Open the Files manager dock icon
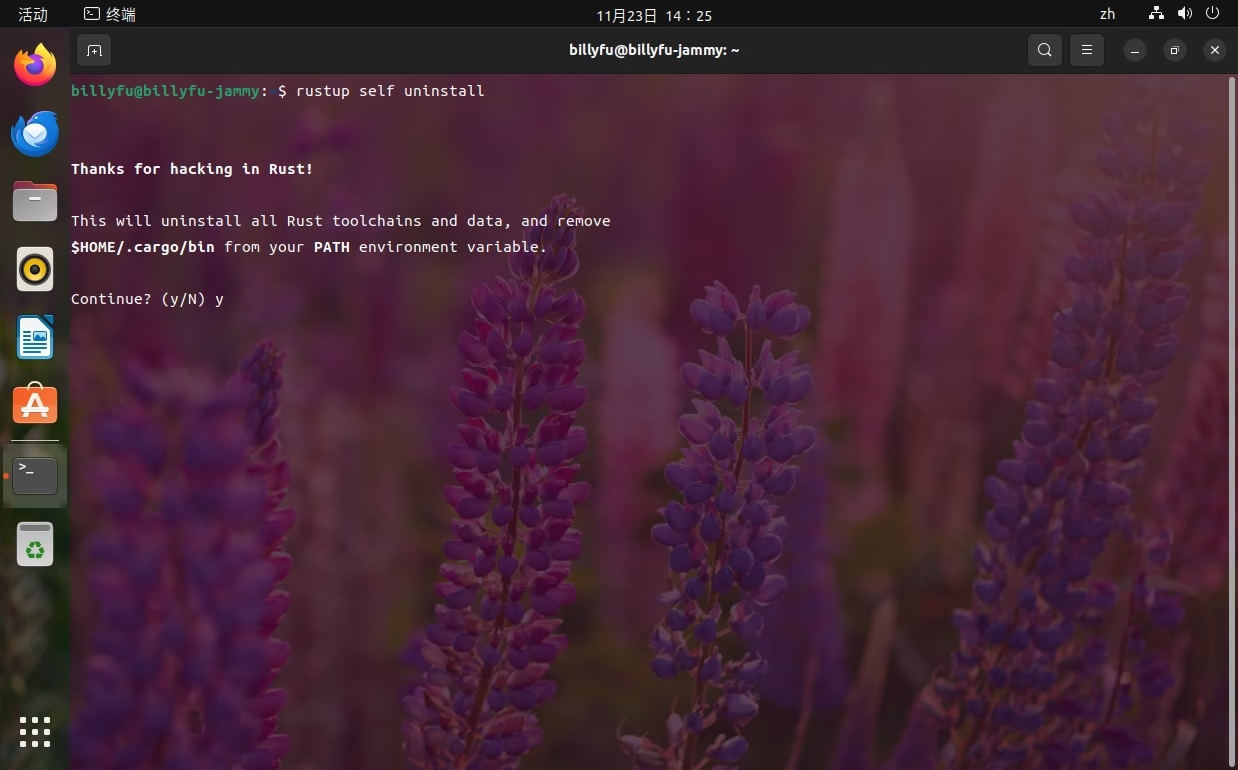The height and width of the screenshot is (770, 1238). tap(35, 201)
